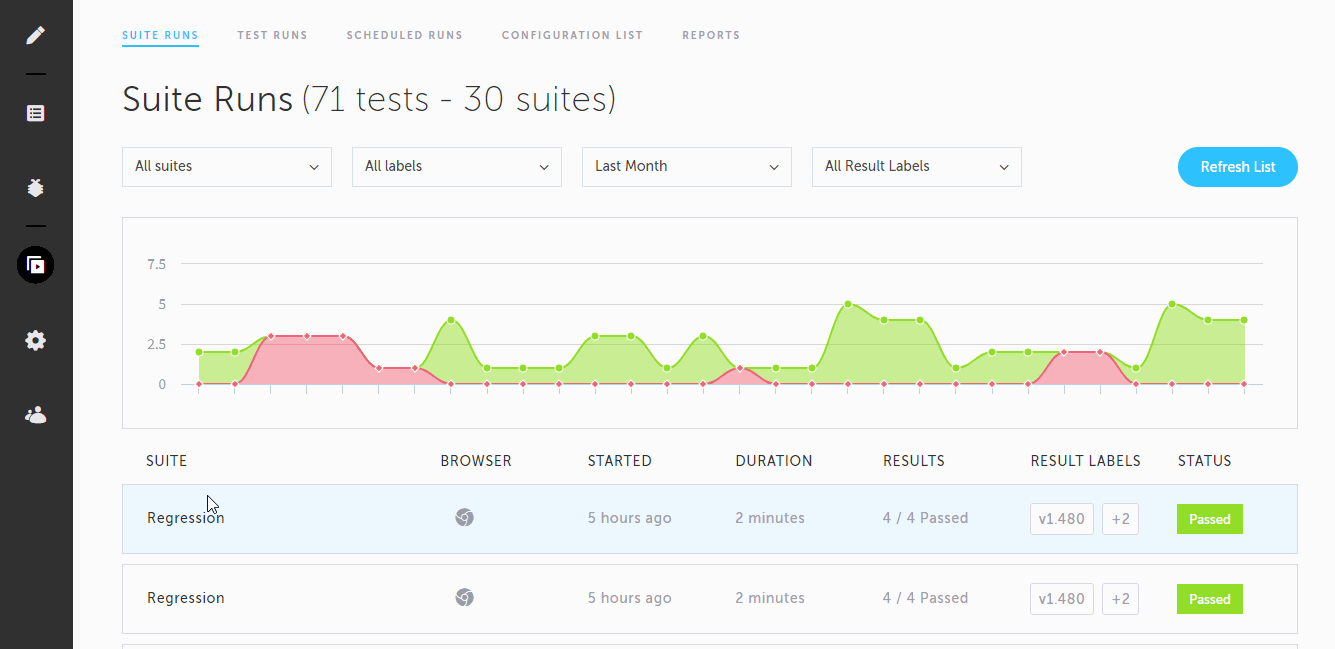The width and height of the screenshot is (1335, 649).
Task: Expand the All labels dropdown
Action: tap(457, 167)
